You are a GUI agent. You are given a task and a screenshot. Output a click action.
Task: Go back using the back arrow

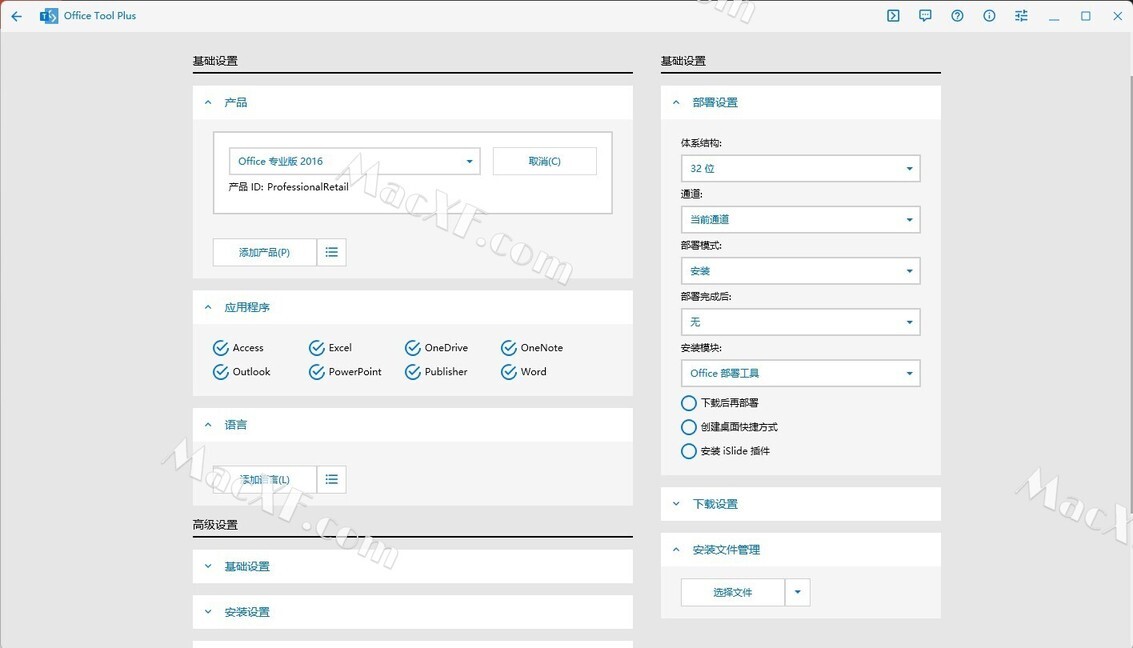point(17,16)
